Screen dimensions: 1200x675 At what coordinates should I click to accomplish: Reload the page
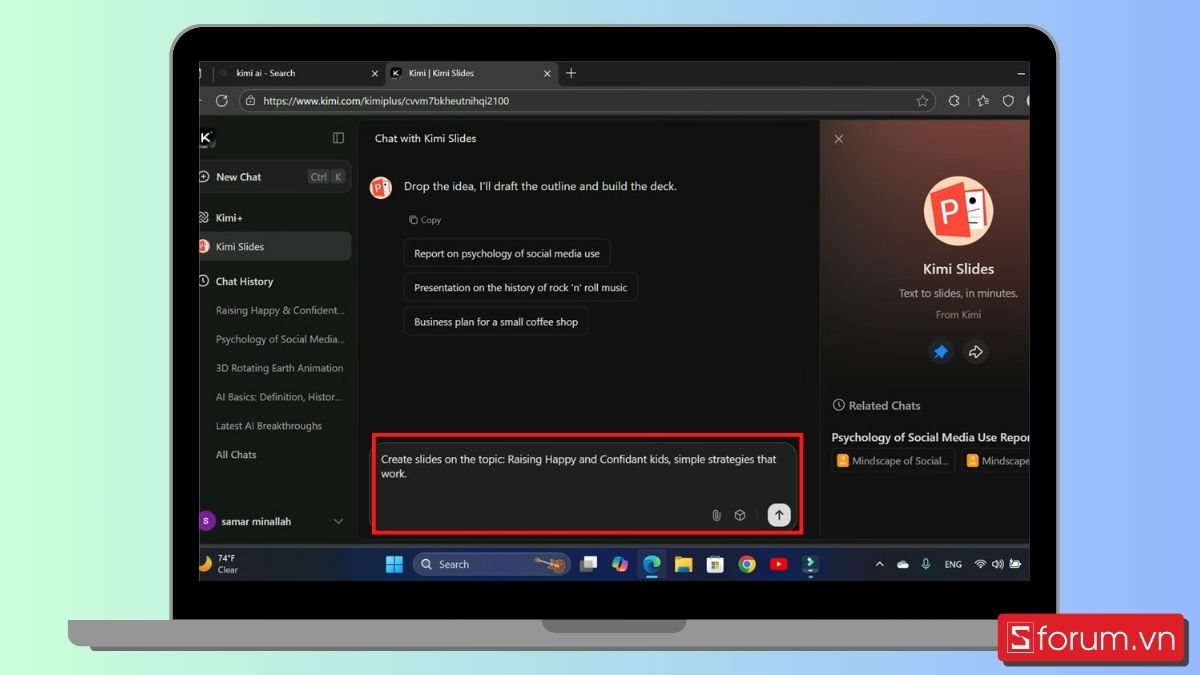pyautogui.click(x=222, y=101)
